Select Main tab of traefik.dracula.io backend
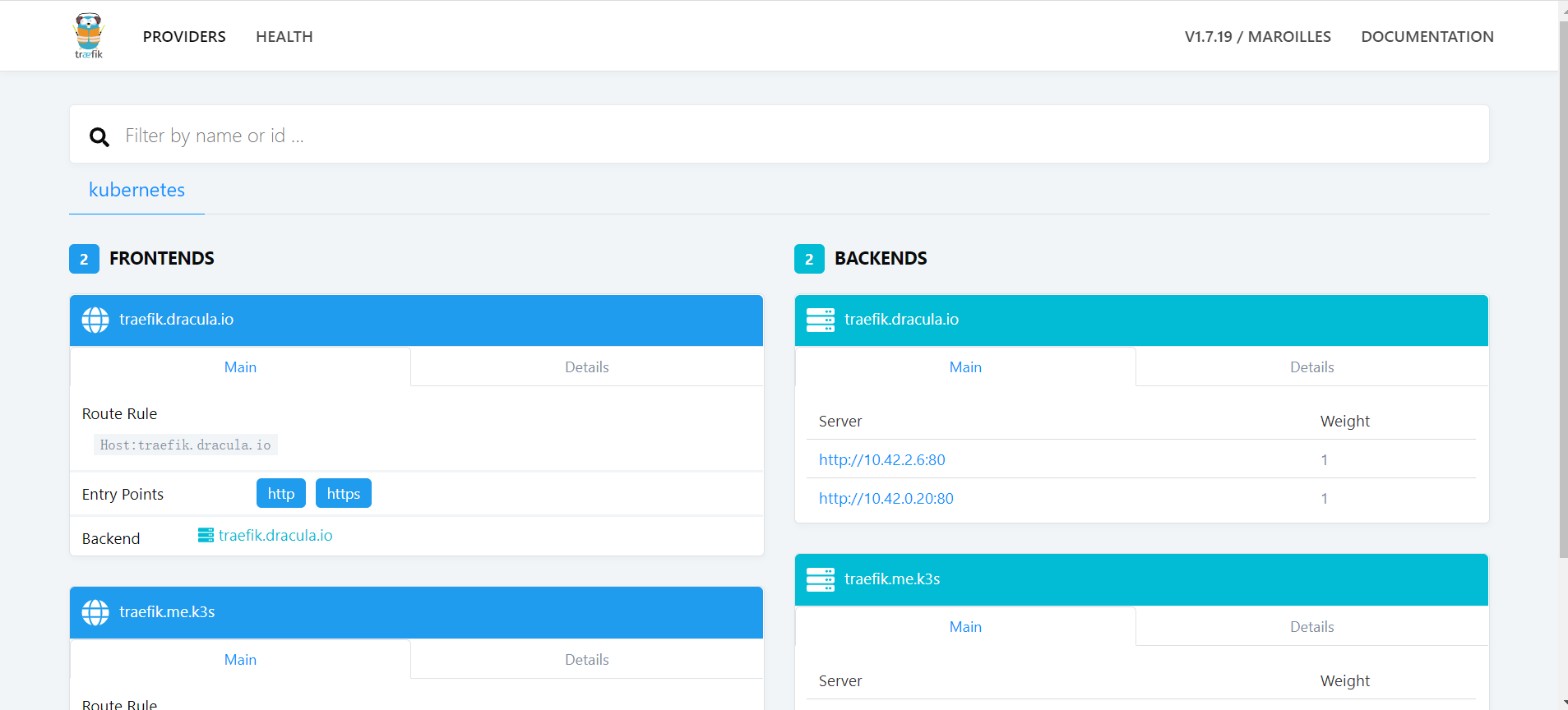This screenshot has height=710, width=1568. (x=965, y=367)
